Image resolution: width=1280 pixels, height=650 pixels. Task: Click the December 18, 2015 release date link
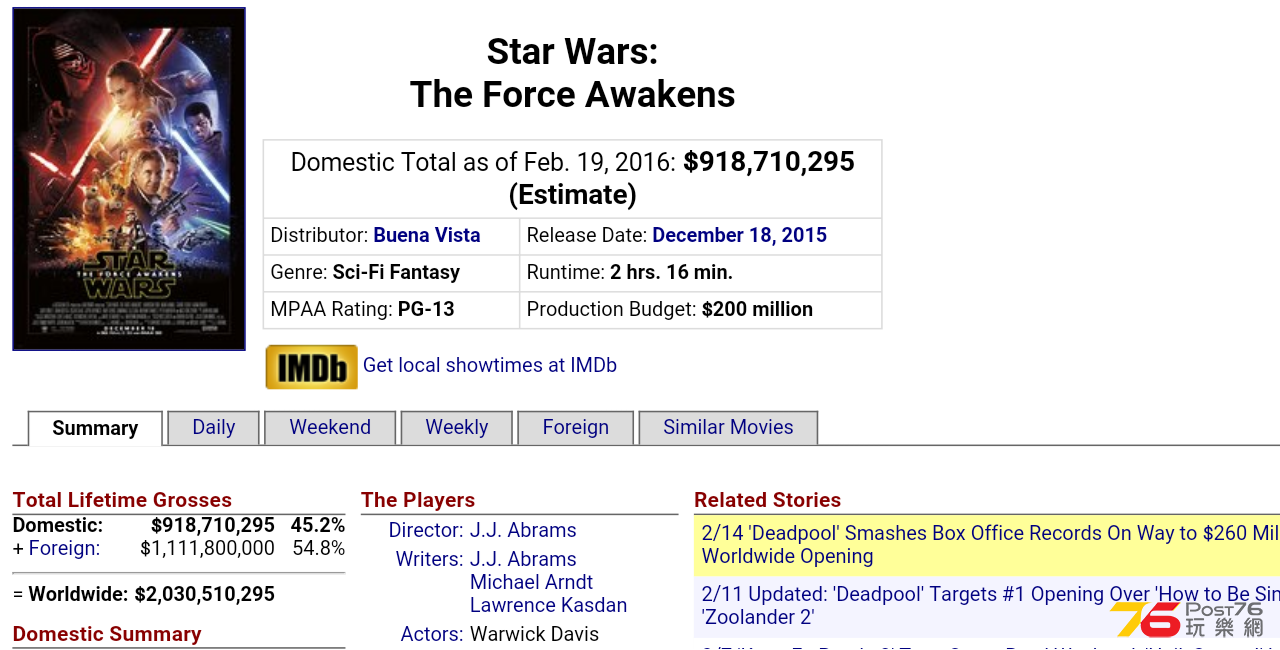point(740,236)
